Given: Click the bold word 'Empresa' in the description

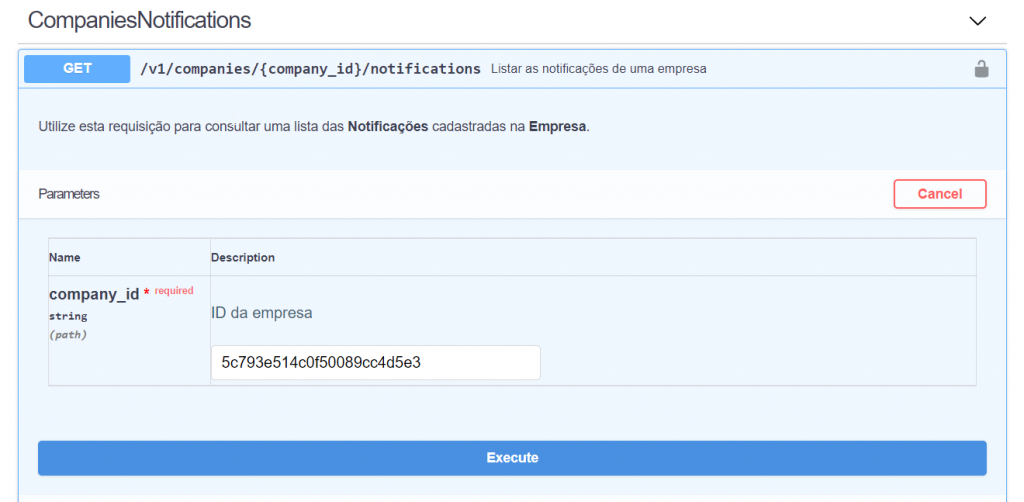Looking at the screenshot, I should pos(558,127).
